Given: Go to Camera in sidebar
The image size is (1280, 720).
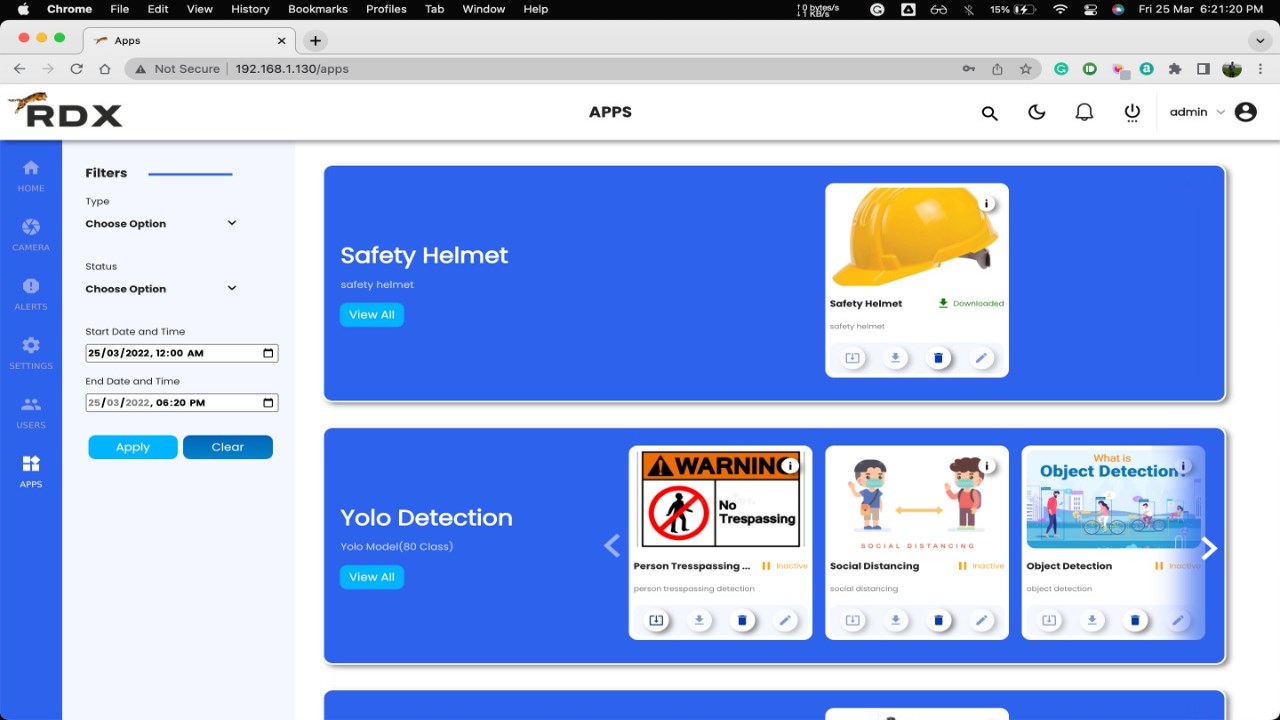Looking at the screenshot, I should tap(31, 235).
